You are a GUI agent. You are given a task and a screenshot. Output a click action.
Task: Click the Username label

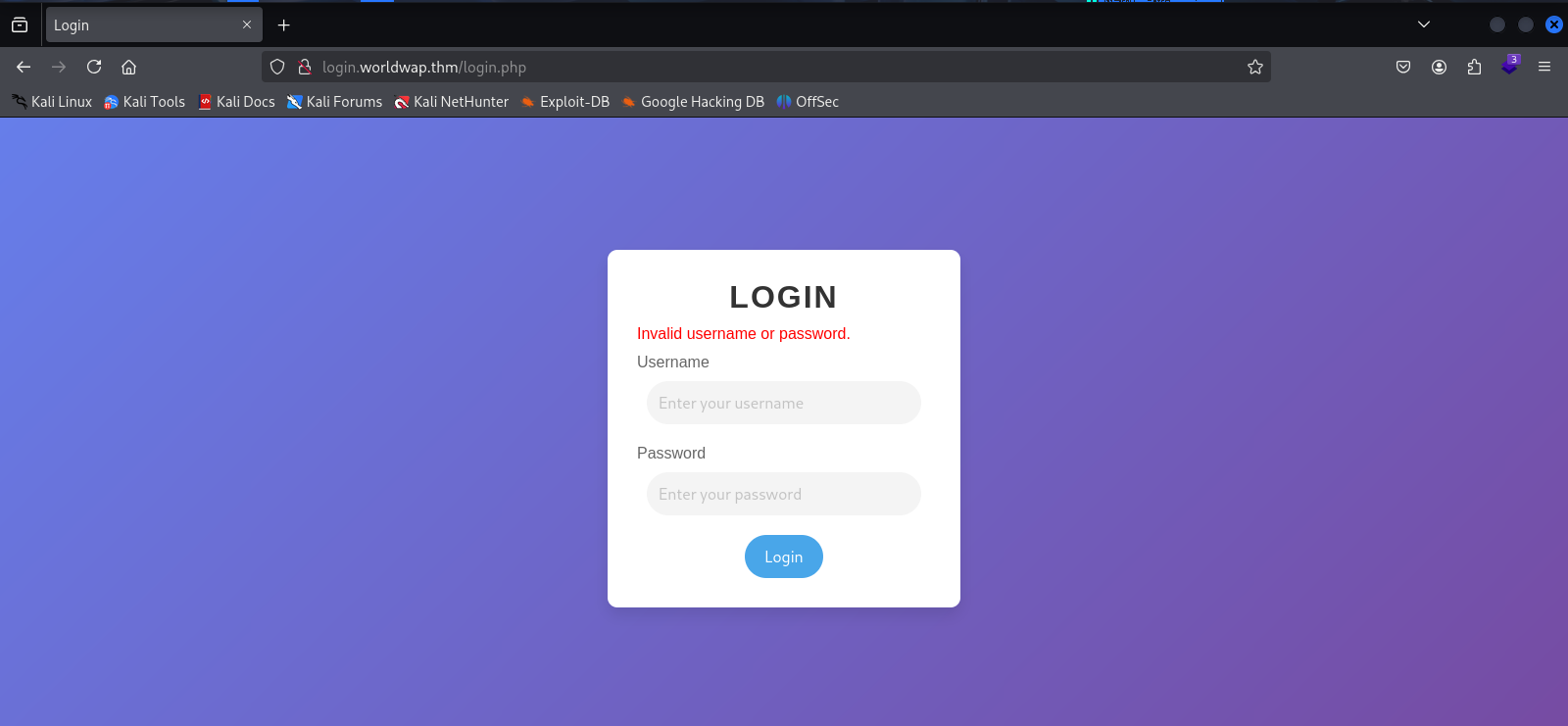pyautogui.click(x=673, y=362)
